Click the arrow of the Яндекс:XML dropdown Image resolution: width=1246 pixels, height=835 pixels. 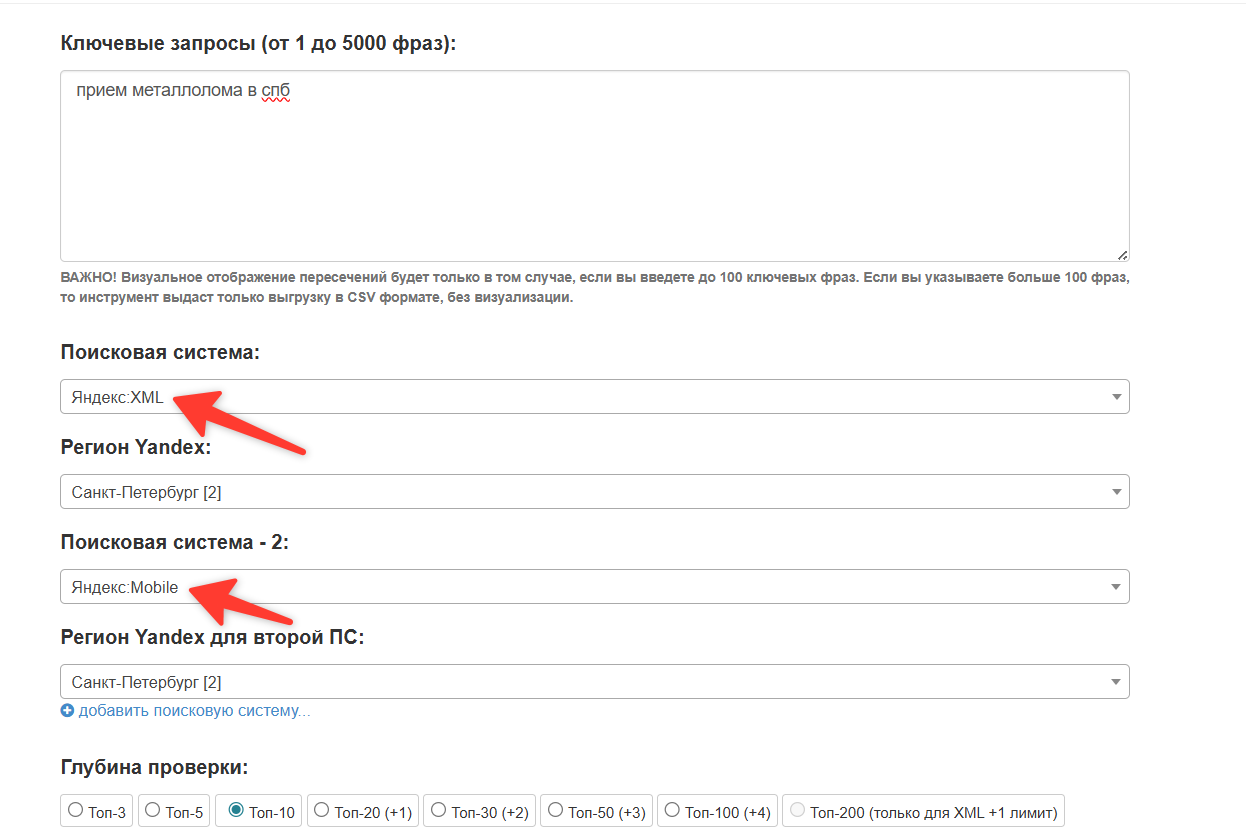(x=1116, y=397)
